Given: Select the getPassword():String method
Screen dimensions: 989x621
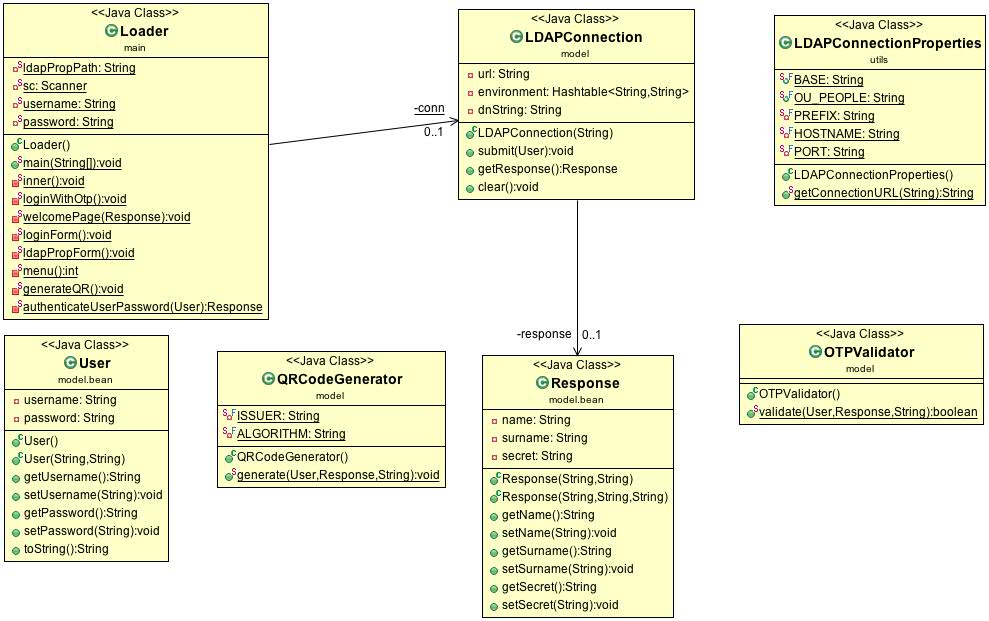Looking at the screenshot, I should 81,513.
